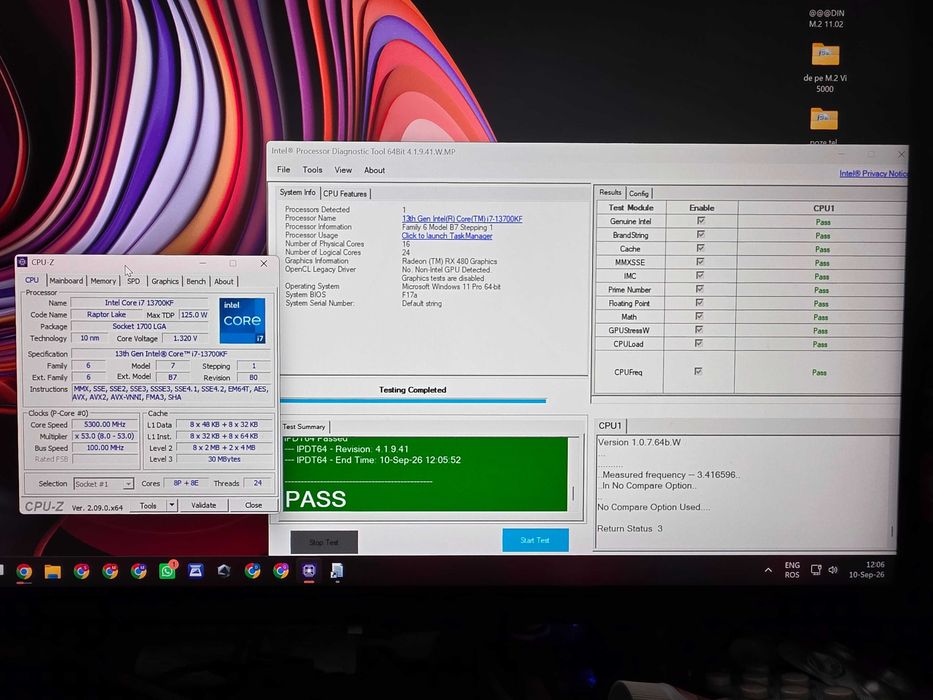Click the volume speaker icon in the system tray
933x700 pixels.
[x=833, y=570]
